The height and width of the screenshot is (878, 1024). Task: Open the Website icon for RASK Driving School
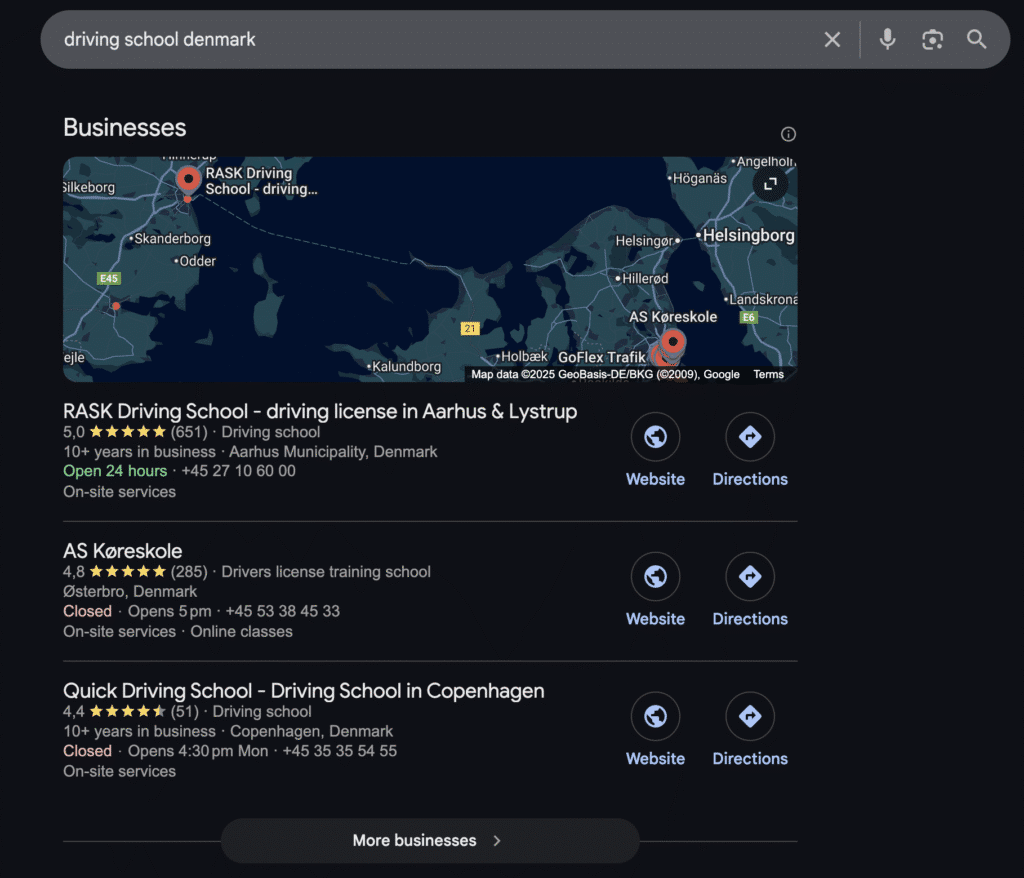[655, 437]
